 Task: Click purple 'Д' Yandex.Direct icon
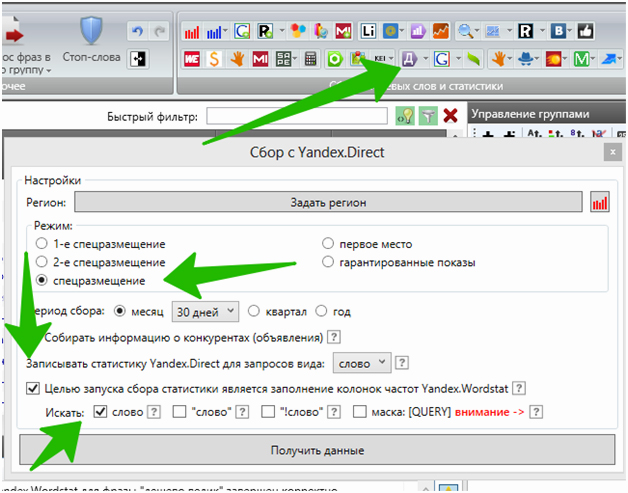[409, 59]
